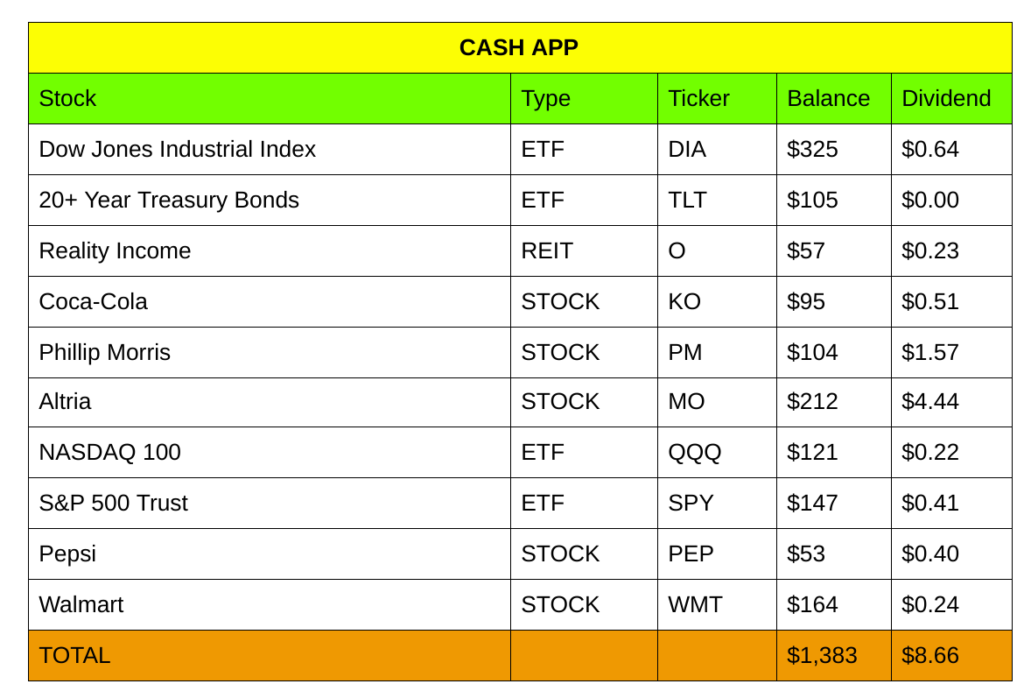Click the Type column header
This screenshot has width=1024, height=698.
(x=546, y=99)
